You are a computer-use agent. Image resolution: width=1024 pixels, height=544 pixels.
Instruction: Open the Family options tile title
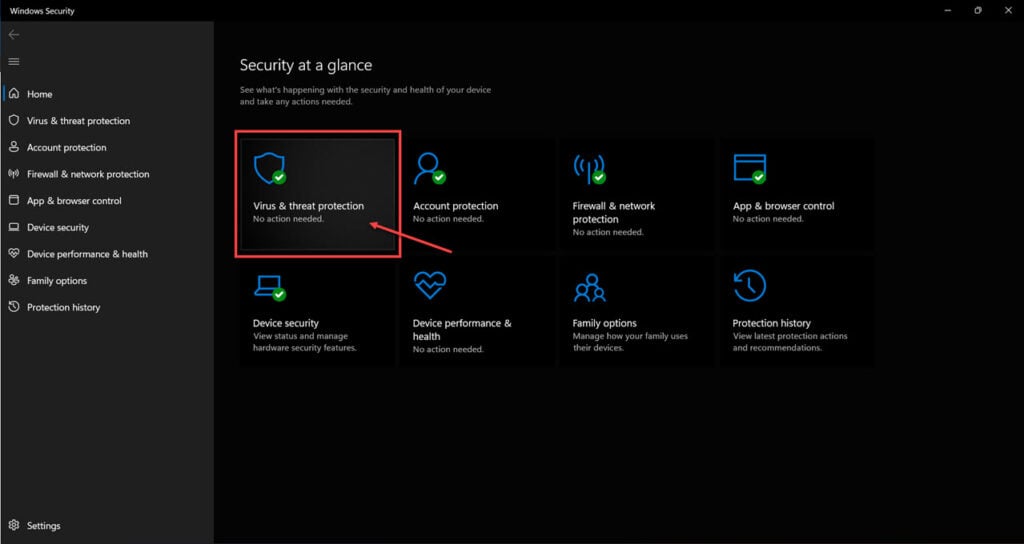(604, 323)
